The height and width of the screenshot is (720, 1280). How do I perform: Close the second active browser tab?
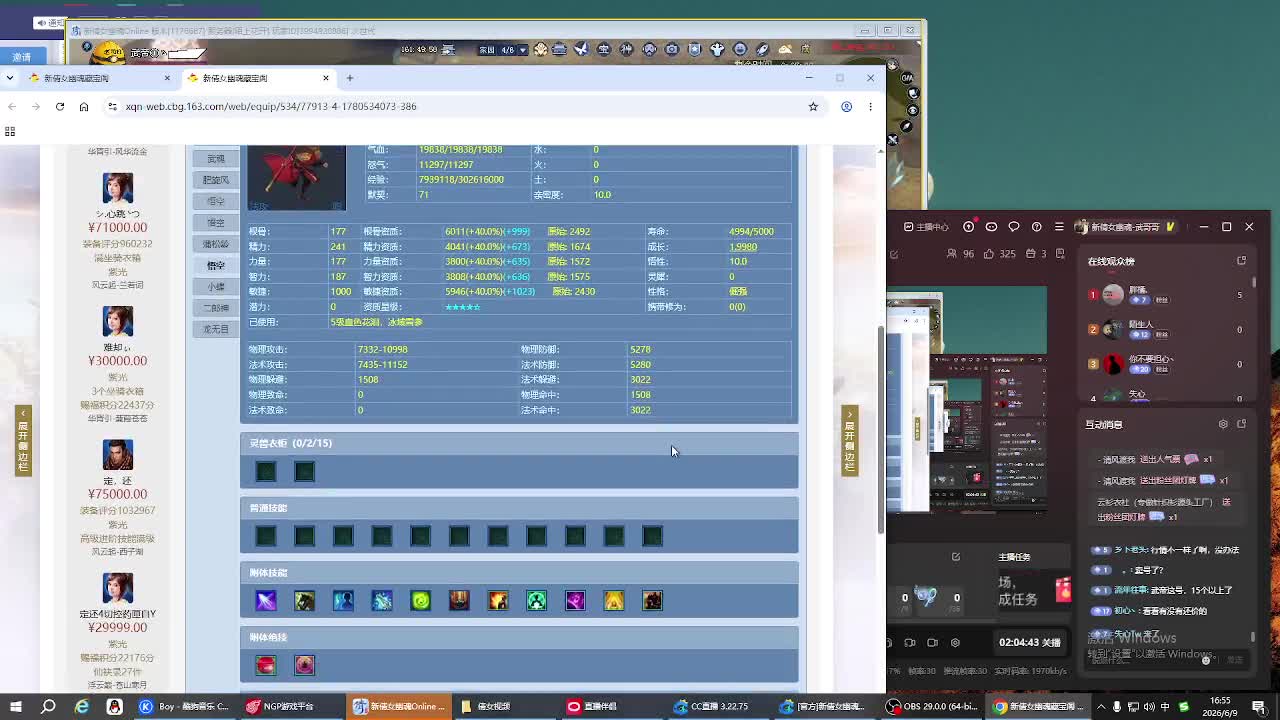tap(326, 78)
